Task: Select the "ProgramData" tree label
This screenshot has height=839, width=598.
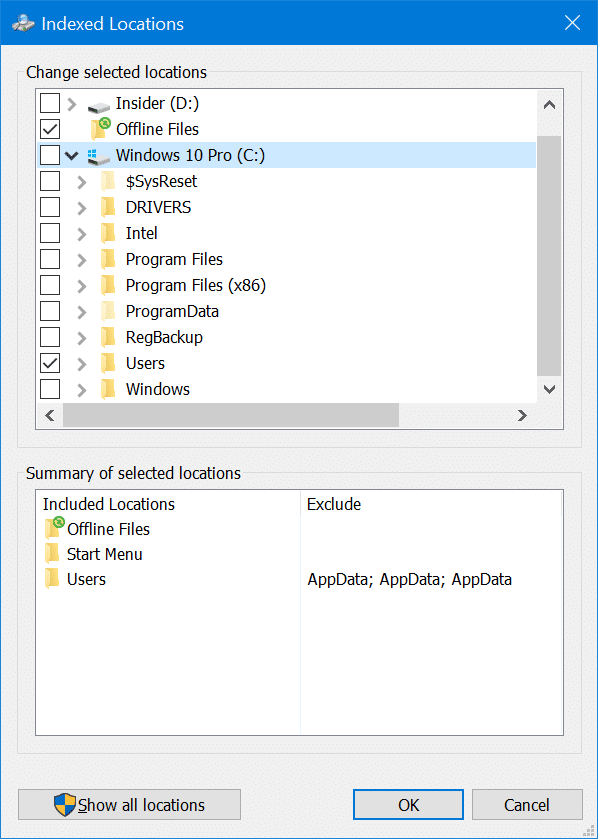Action: point(172,311)
